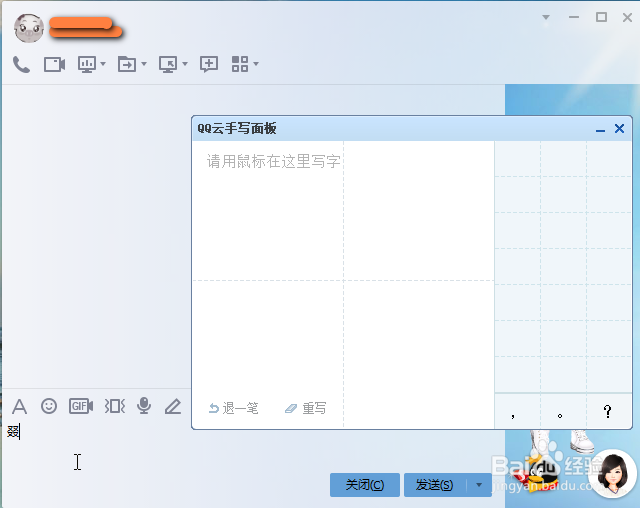Send message with 发送(S) button
This screenshot has width=640, height=508.
[x=434, y=485]
